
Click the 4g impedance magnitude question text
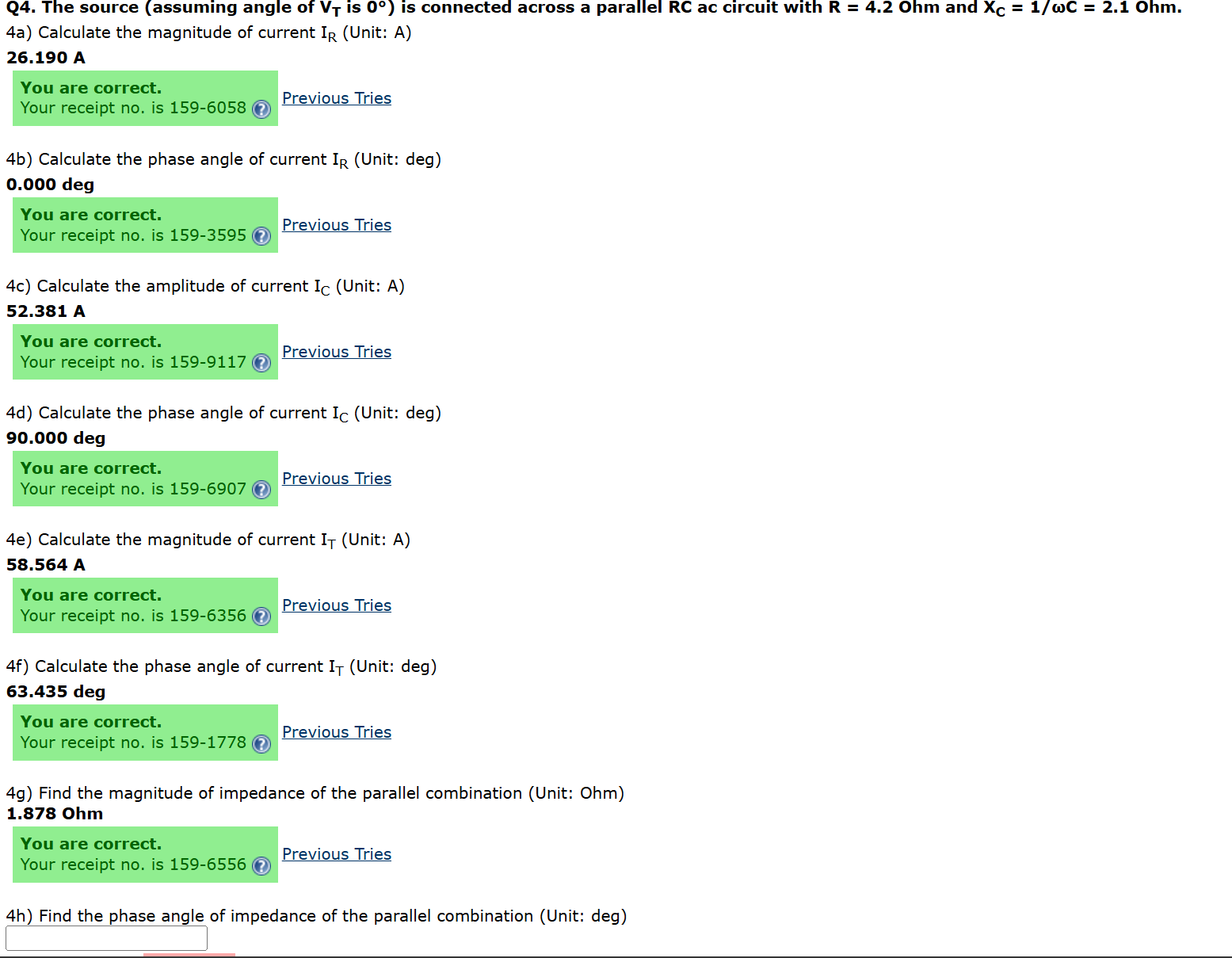[x=315, y=793]
